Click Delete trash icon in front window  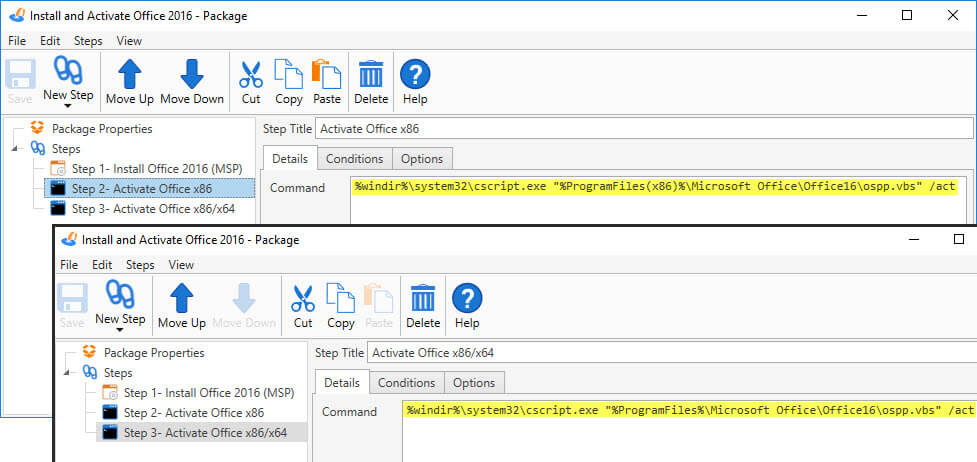tap(424, 299)
